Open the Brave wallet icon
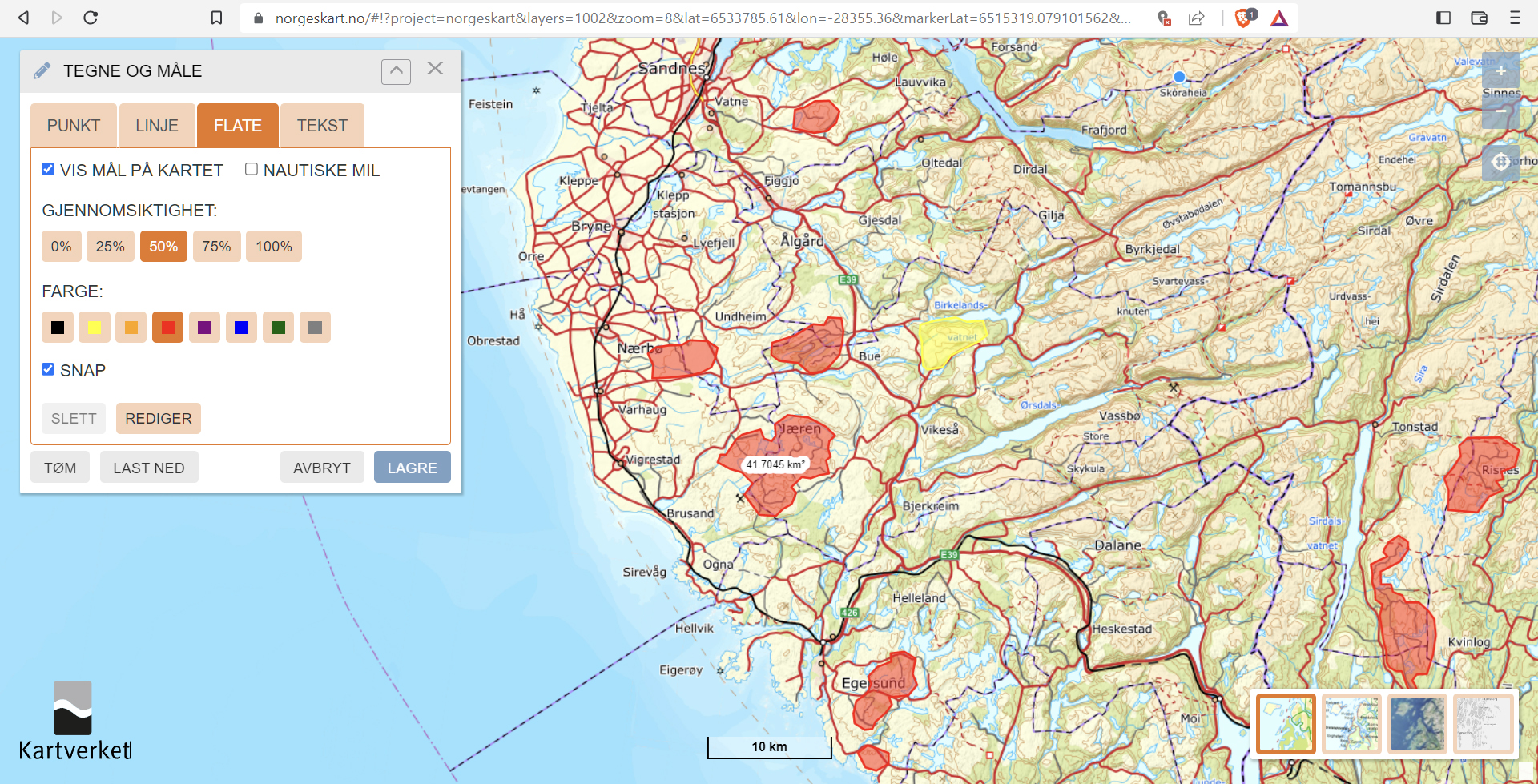Image resolution: width=1538 pixels, height=784 pixels. pyautogui.click(x=1479, y=18)
